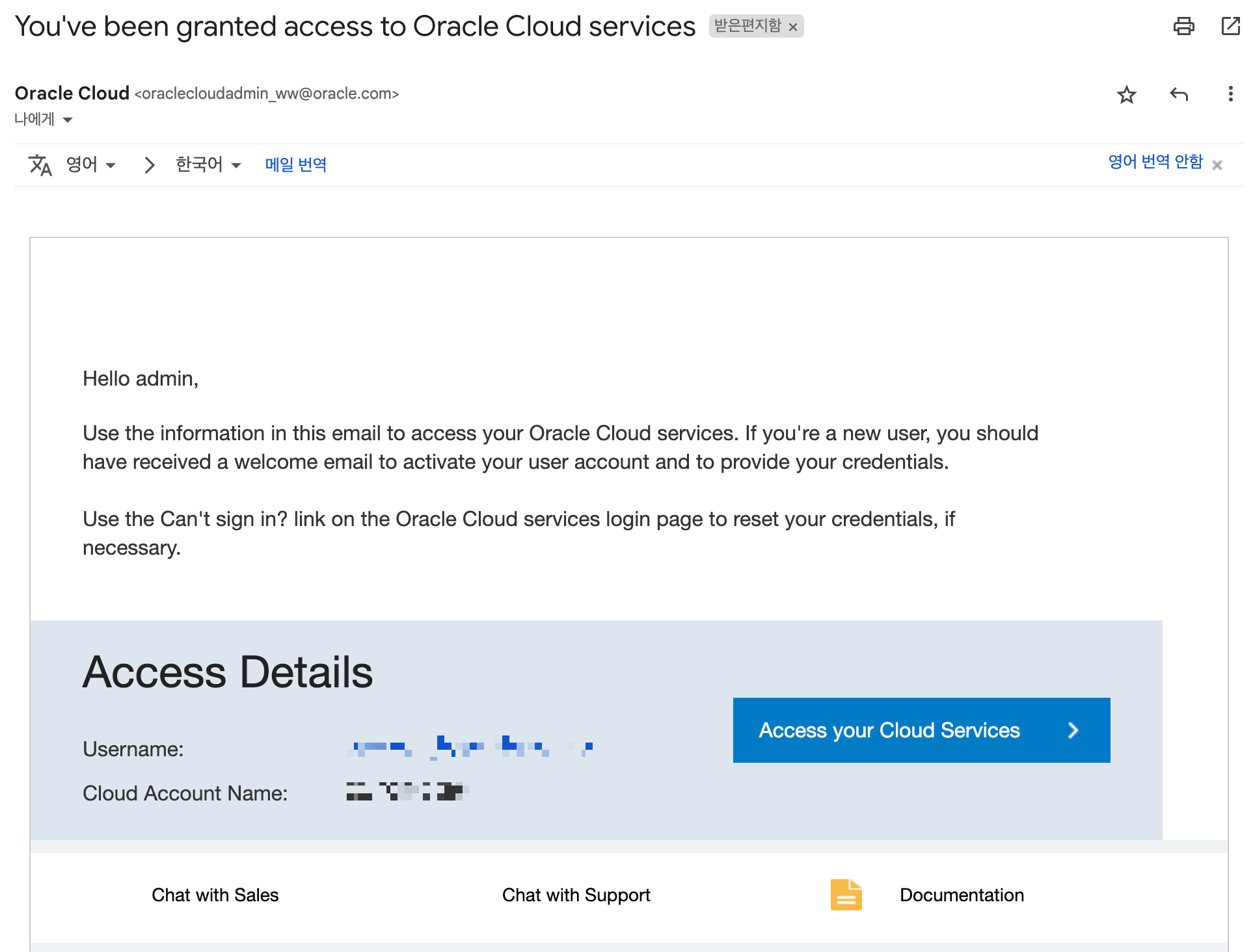
Task: Click the Documentation file icon
Action: [x=845, y=895]
